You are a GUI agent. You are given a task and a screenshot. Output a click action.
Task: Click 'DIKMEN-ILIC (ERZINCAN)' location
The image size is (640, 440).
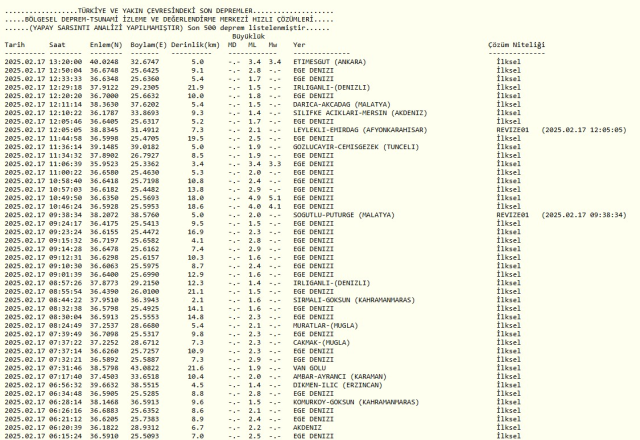click(338, 385)
